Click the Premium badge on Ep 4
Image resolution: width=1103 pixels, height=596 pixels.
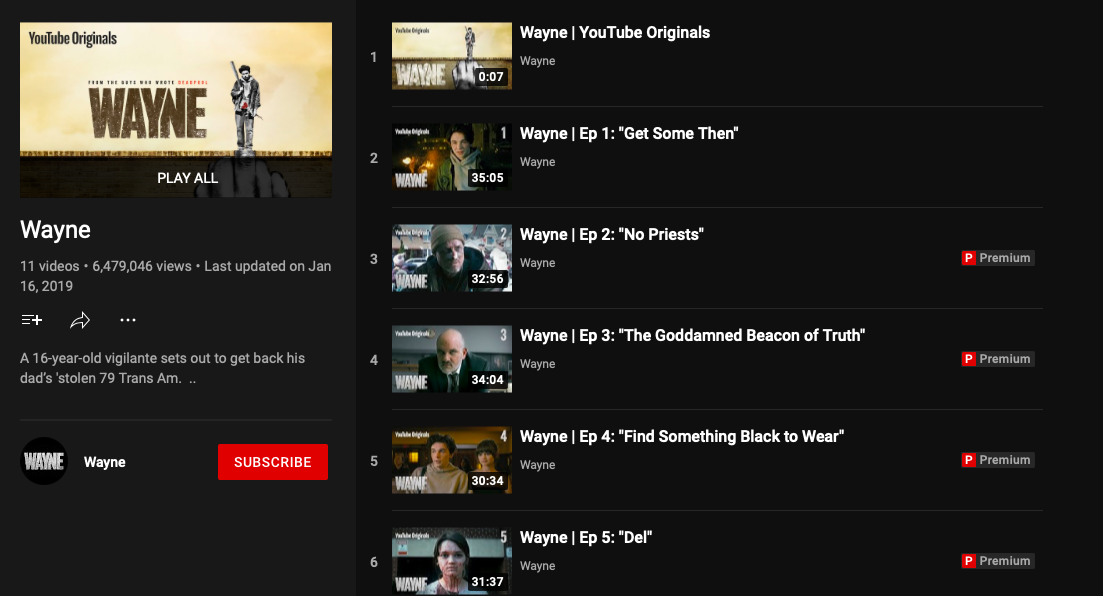[x=997, y=460]
